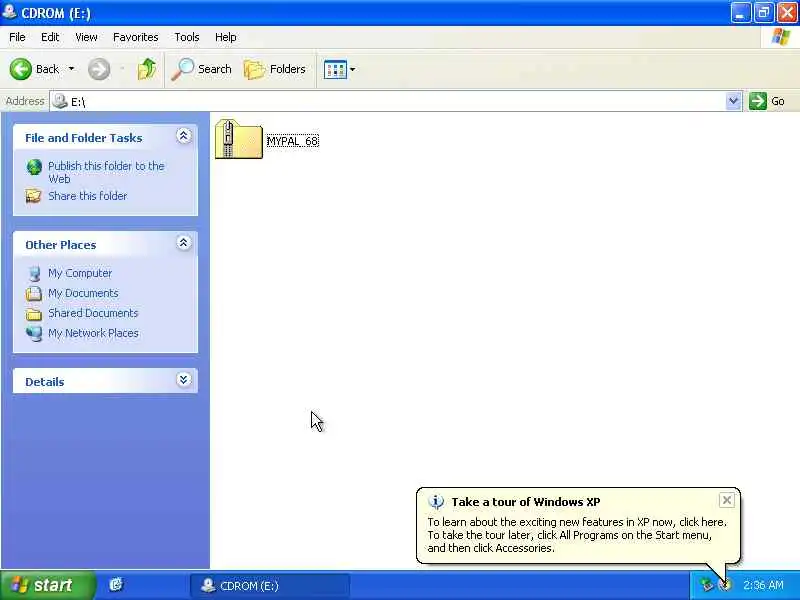Click the Other Places heading text
This screenshot has width=800, height=600.
pyautogui.click(x=61, y=245)
